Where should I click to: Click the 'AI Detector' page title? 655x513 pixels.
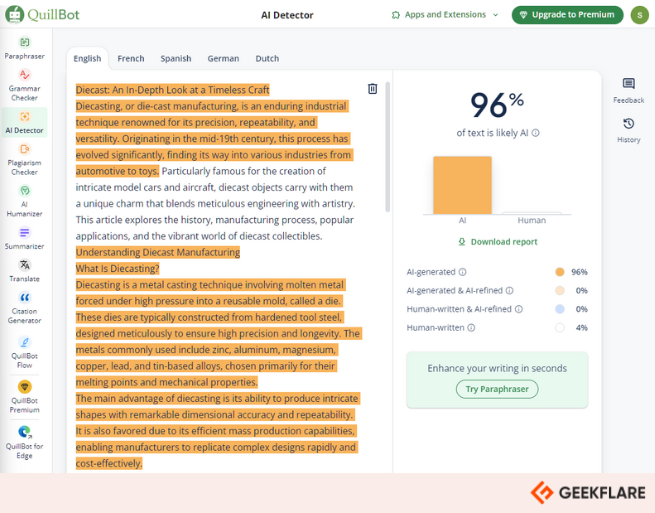[x=287, y=15]
